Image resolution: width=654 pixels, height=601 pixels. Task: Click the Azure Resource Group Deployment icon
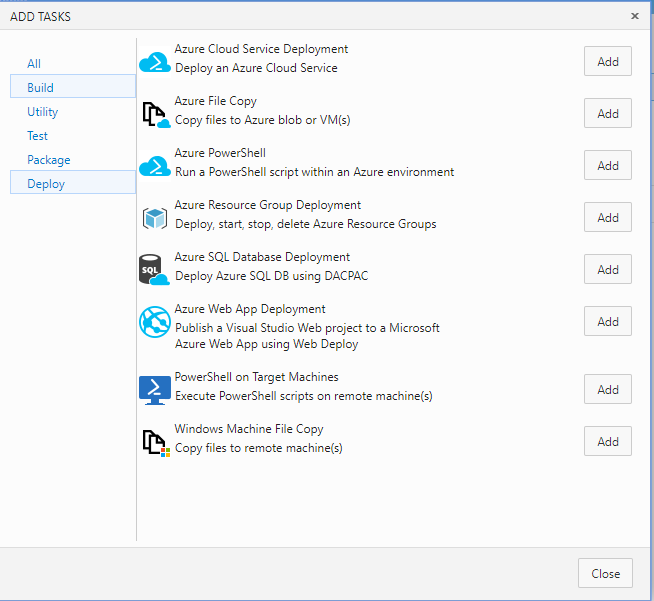[155, 218]
